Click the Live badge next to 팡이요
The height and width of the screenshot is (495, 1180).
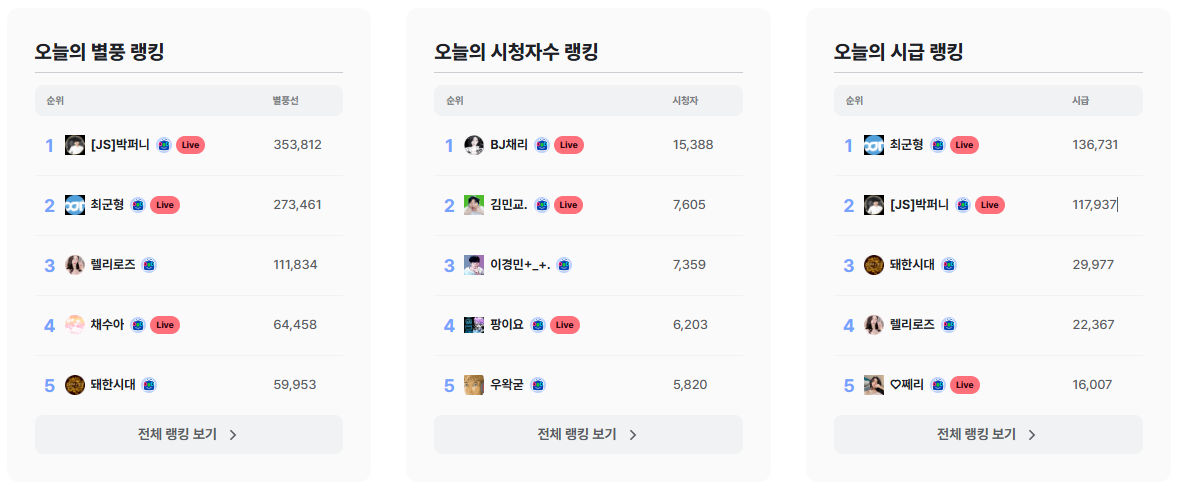pos(564,325)
